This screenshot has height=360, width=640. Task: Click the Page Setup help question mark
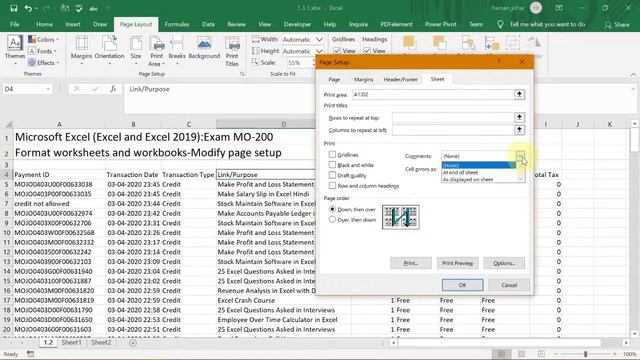[x=499, y=62]
